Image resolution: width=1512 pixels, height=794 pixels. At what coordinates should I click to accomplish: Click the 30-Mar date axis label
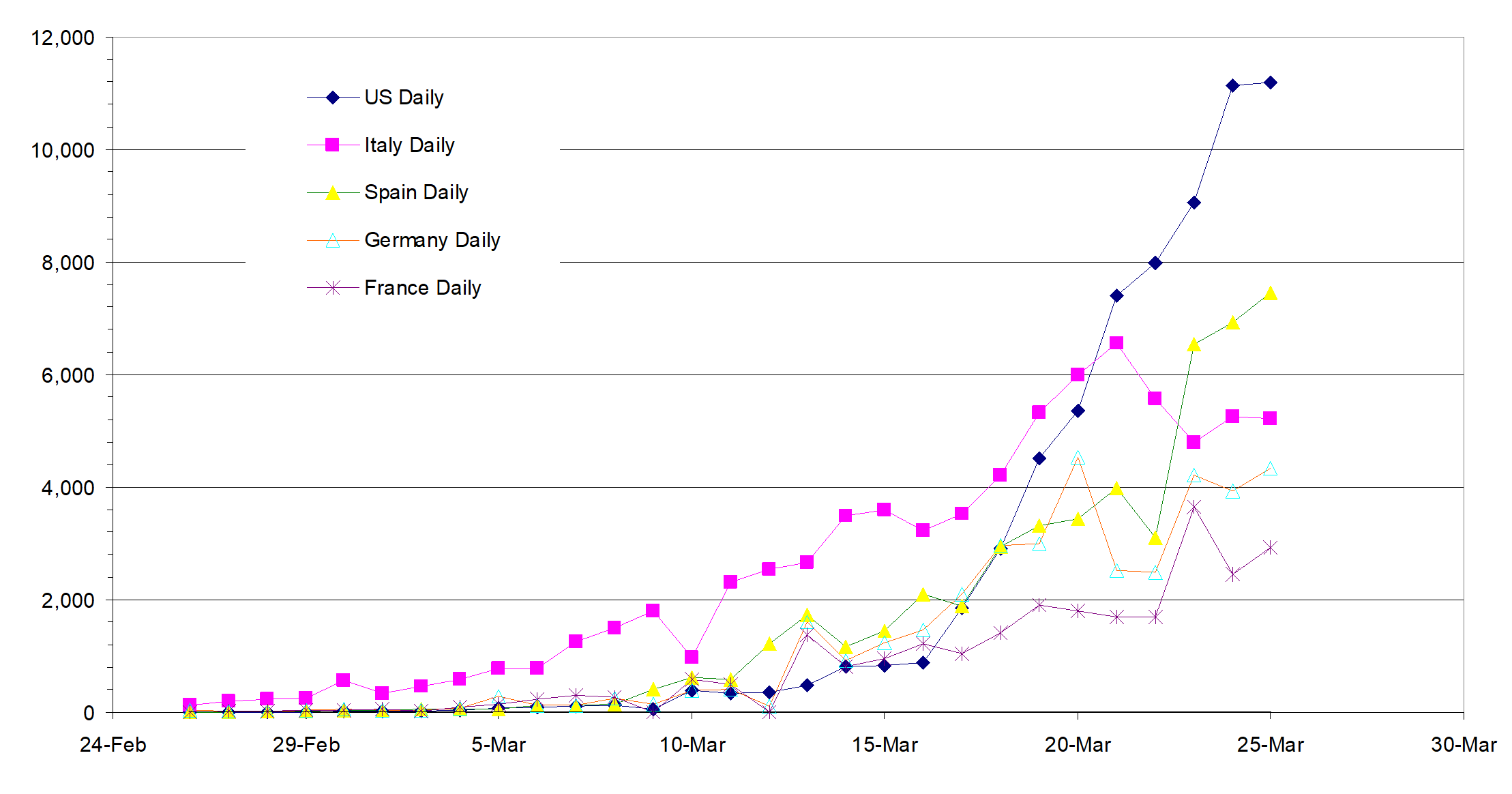[x=1464, y=745]
